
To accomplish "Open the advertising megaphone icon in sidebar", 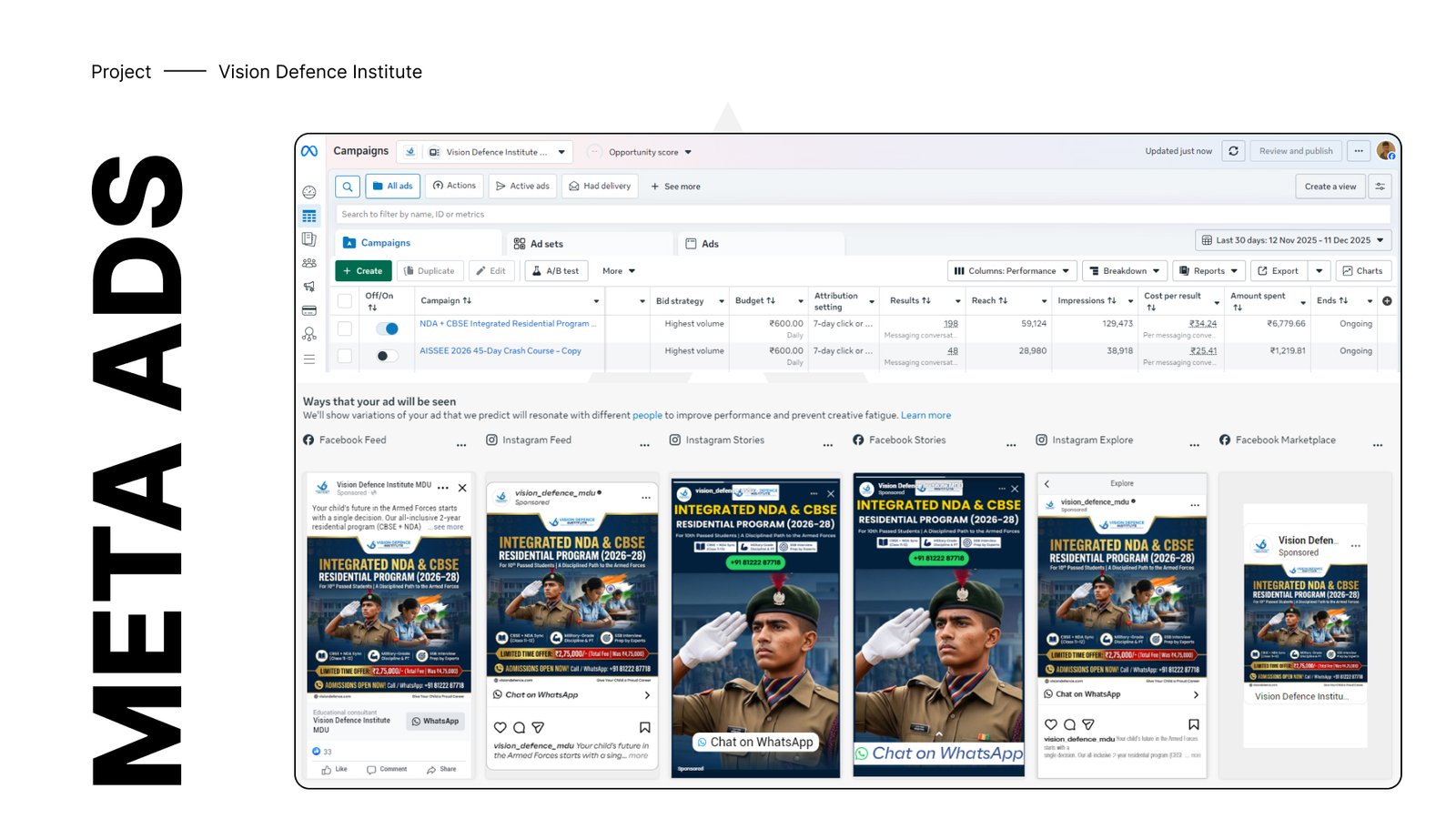I will (x=309, y=287).
